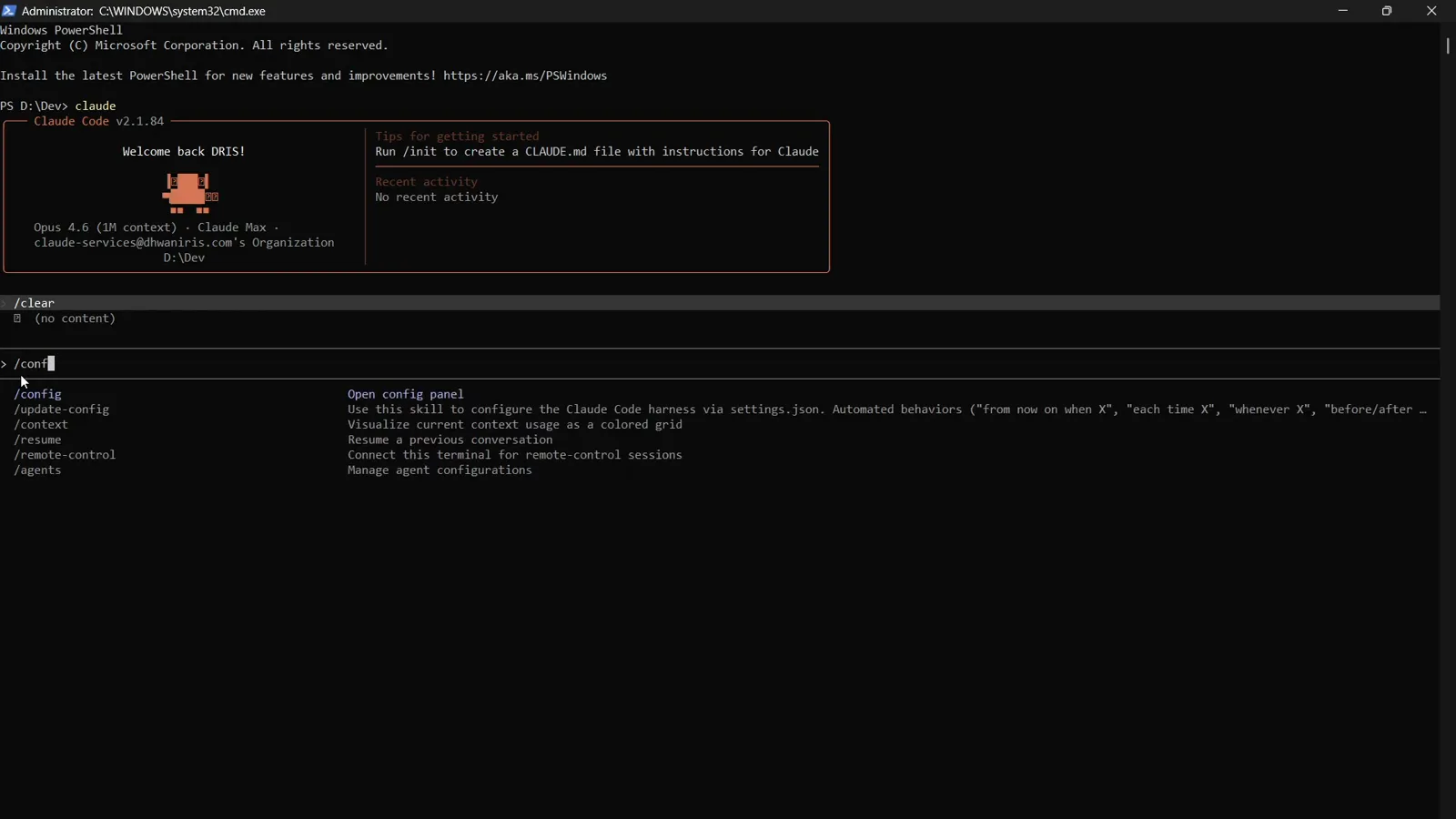The image size is (1456, 819).
Task: Click 'Resume a previous conversation' description
Action: click(x=450, y=440)
